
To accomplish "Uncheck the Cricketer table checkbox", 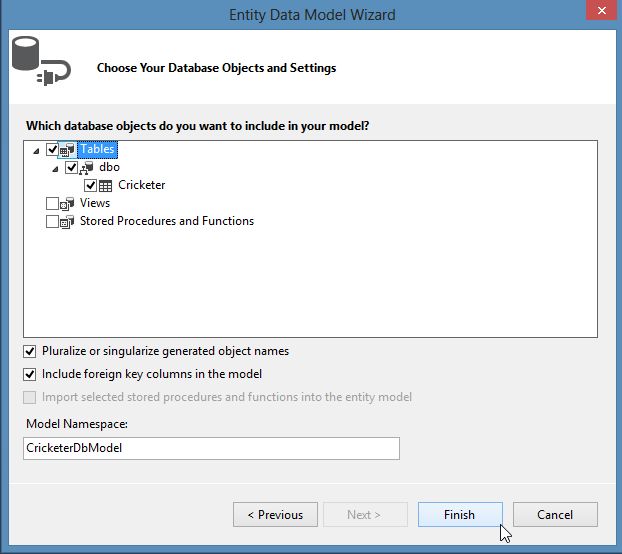I will click(90, 185).
